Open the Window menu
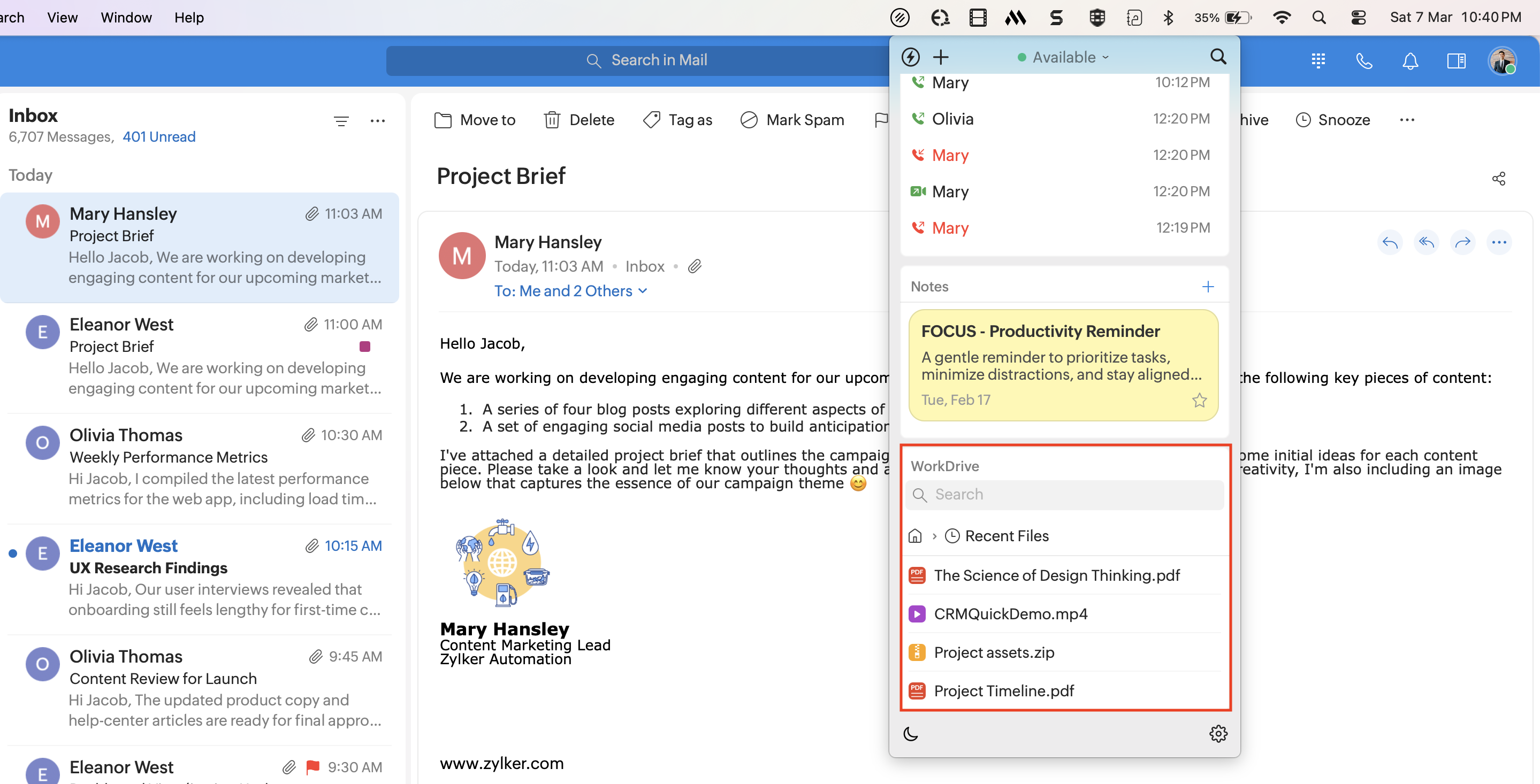Screen dimensions: 1540x784 126,17
